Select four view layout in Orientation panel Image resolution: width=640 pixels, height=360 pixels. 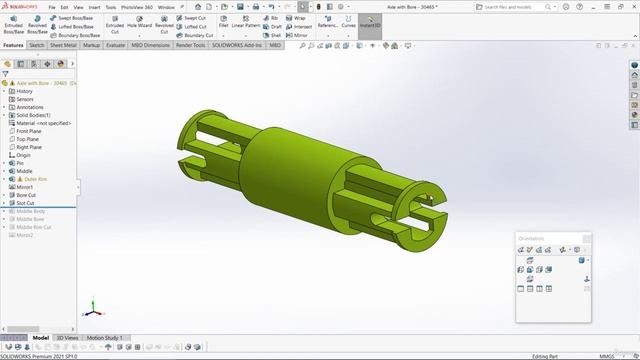click(x=549, y=289)
